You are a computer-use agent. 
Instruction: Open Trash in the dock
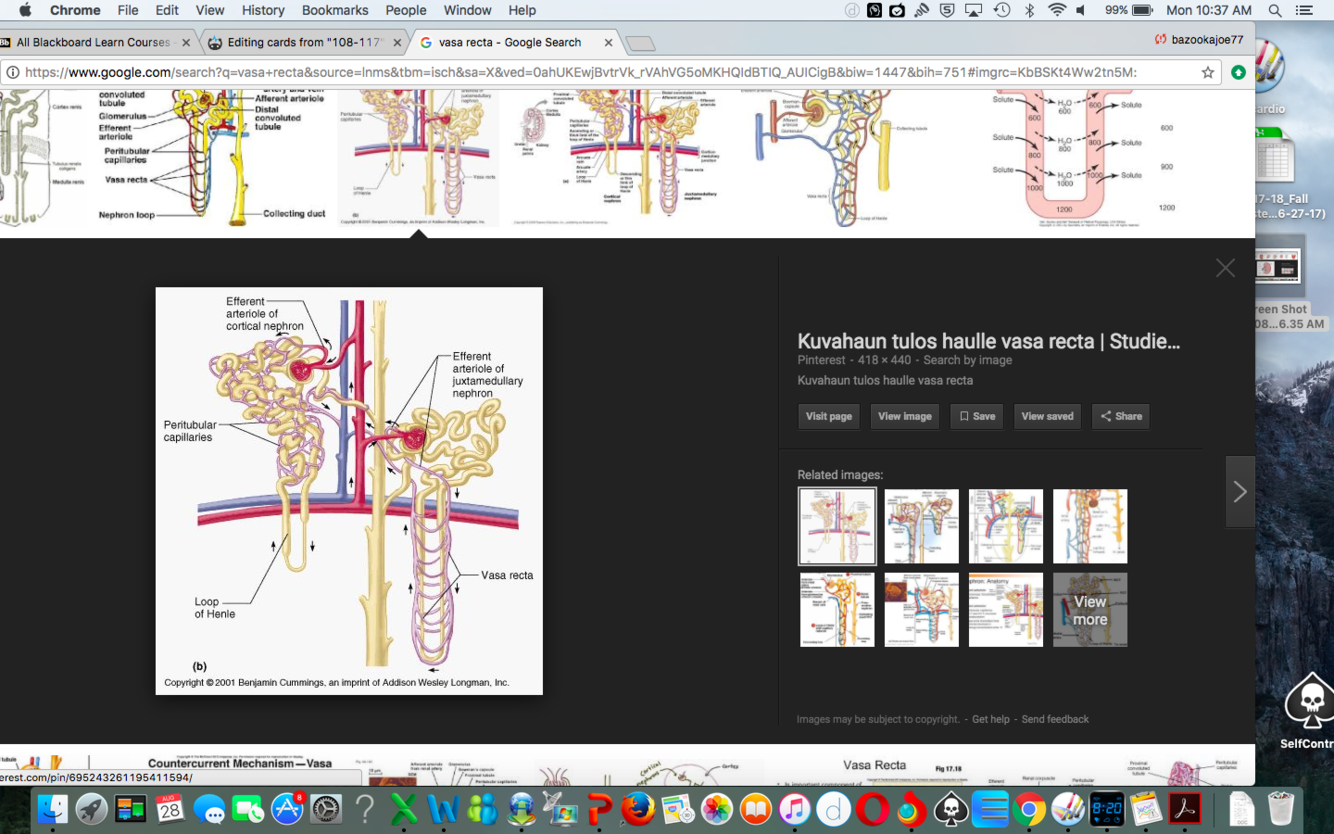(1281, 808)
